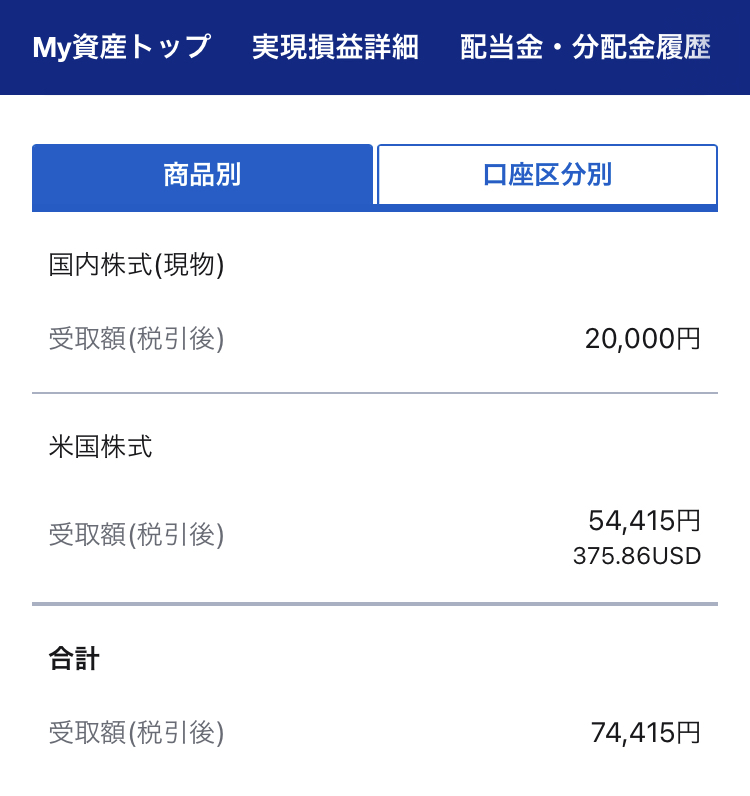Click the blue underline beneath the 口座区分別 tab
Viewport: 750px width, 796px height.
point(547,208)
